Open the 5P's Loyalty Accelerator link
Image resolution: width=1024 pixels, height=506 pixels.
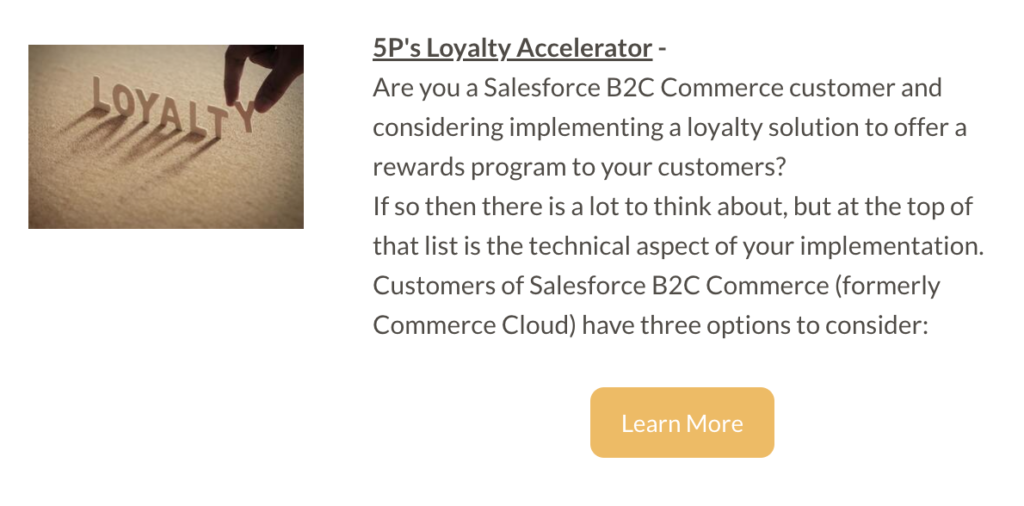(513, 48)
